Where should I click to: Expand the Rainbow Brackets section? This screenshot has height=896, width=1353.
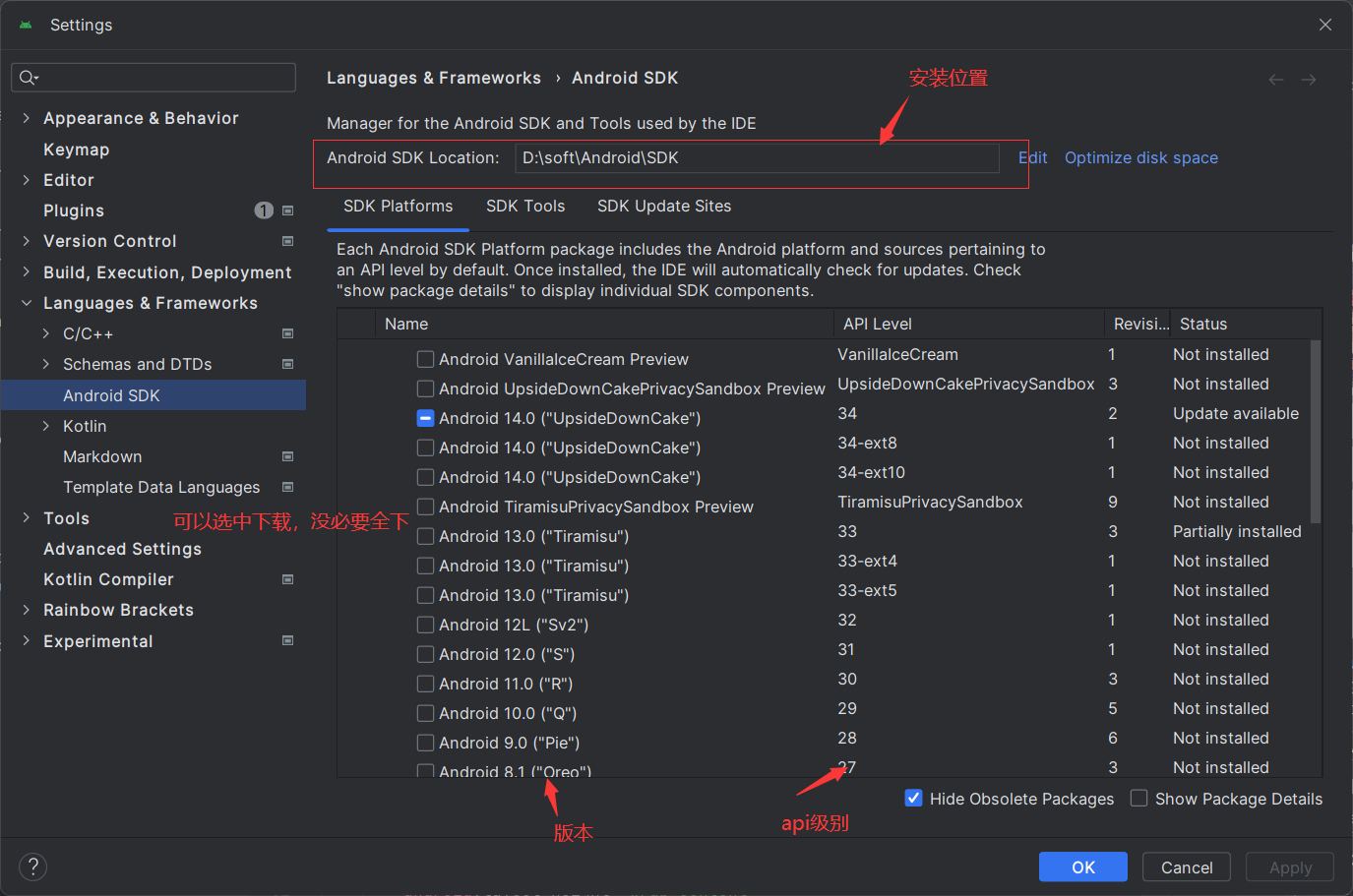[x=27, y=610]
